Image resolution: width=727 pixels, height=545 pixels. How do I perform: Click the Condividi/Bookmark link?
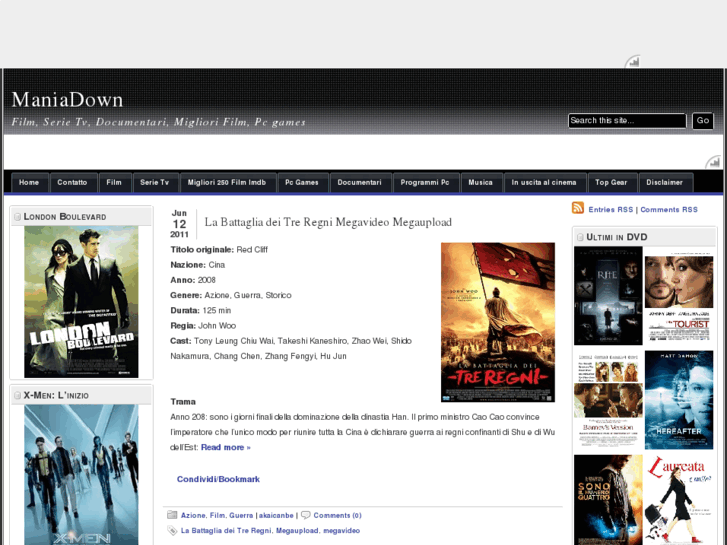click(218, 479)
